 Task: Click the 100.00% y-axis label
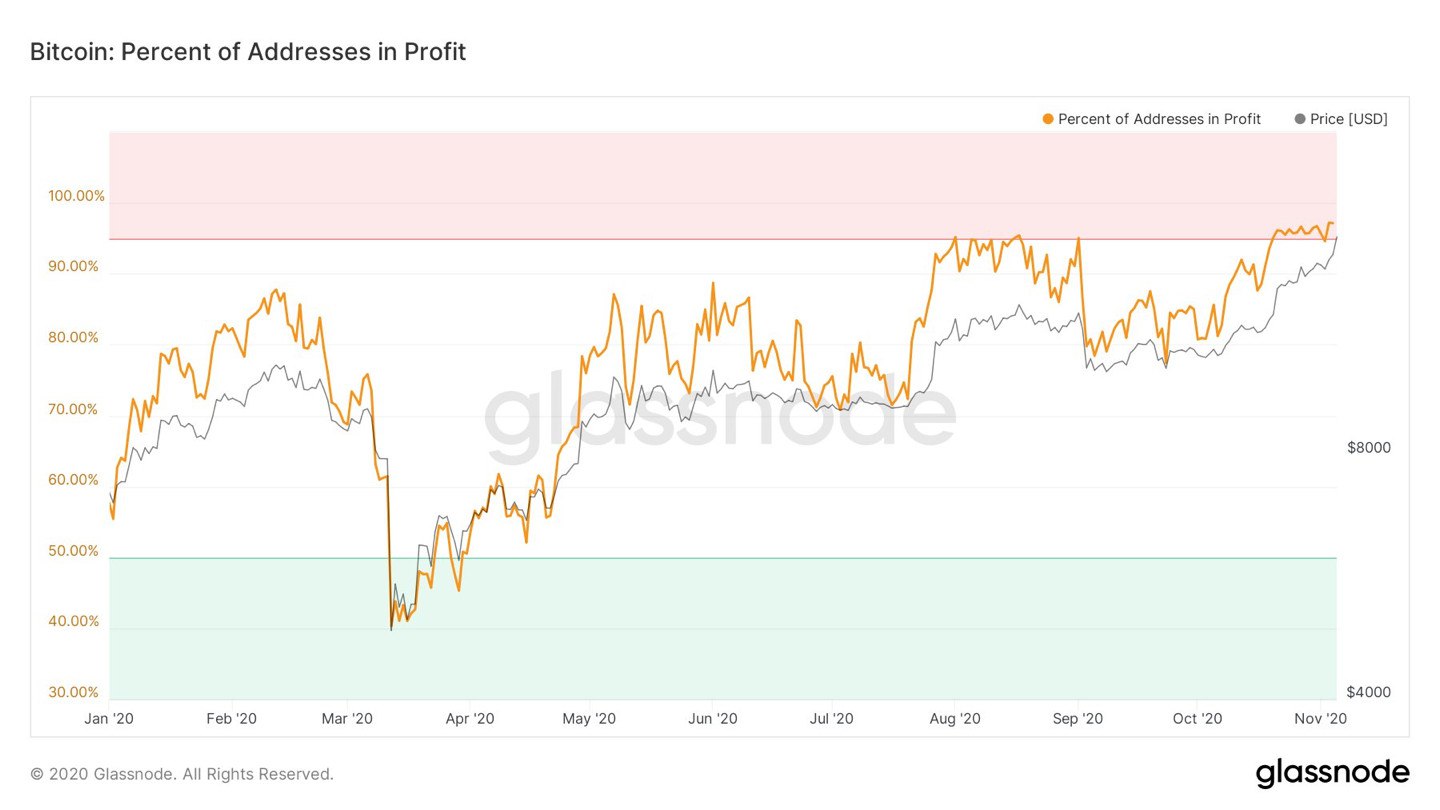pyautogui.click(x=76, y=196)
